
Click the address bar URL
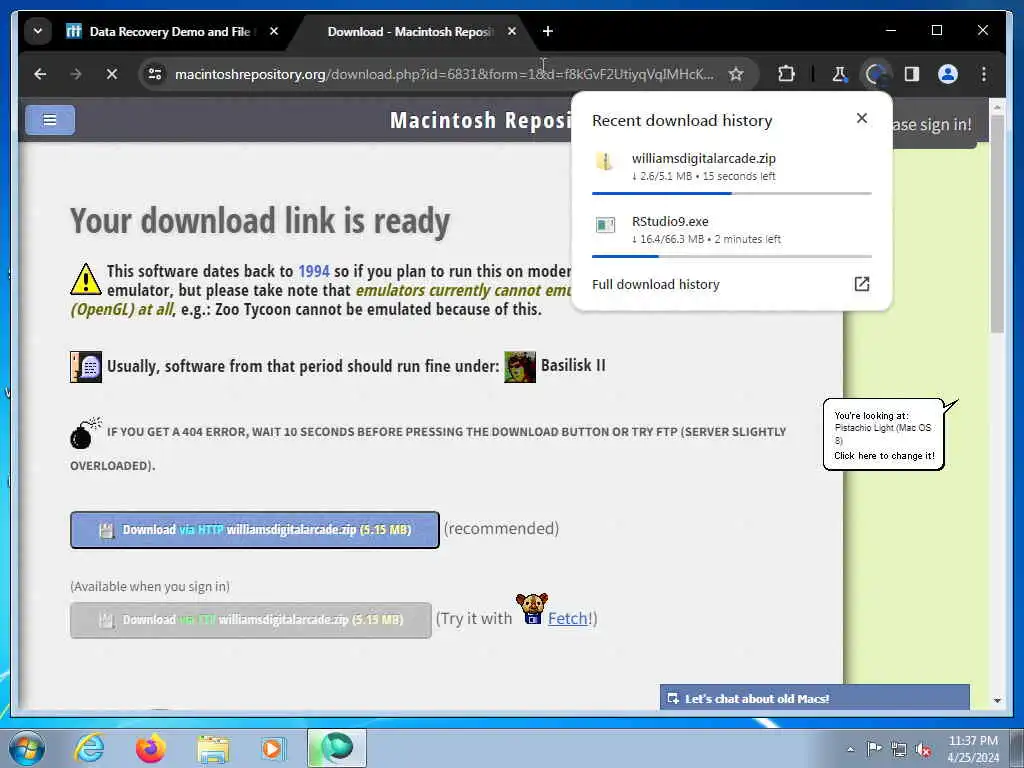(444, 74)
